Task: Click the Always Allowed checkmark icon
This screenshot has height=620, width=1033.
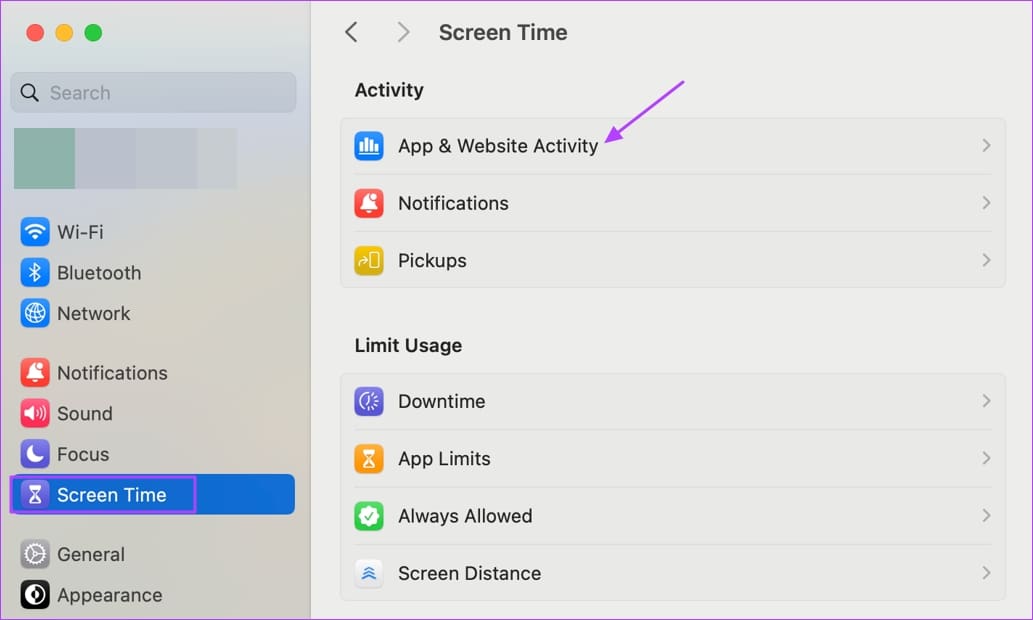Action: 369,515
